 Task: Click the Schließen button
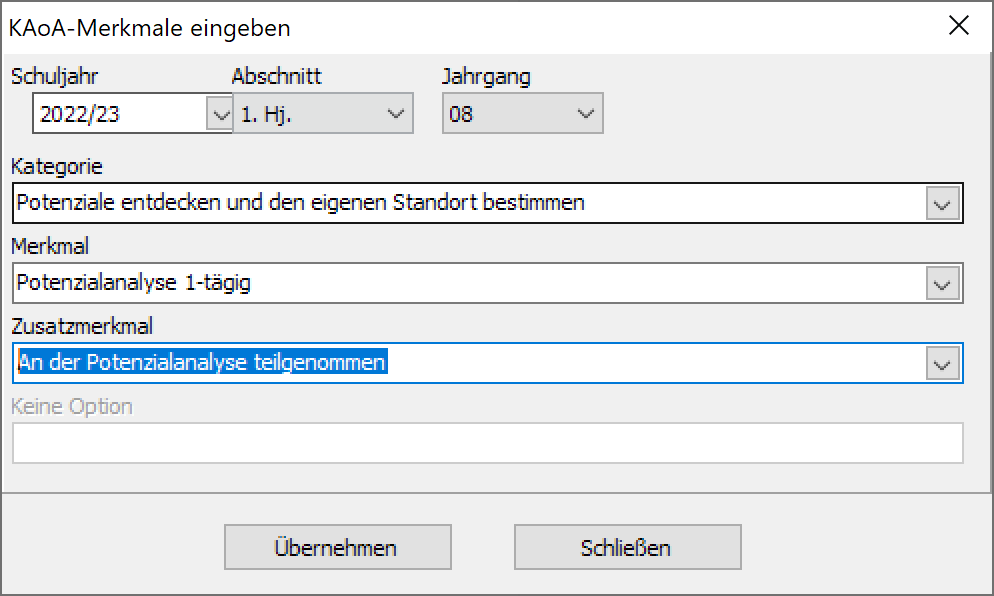(627, 547)
